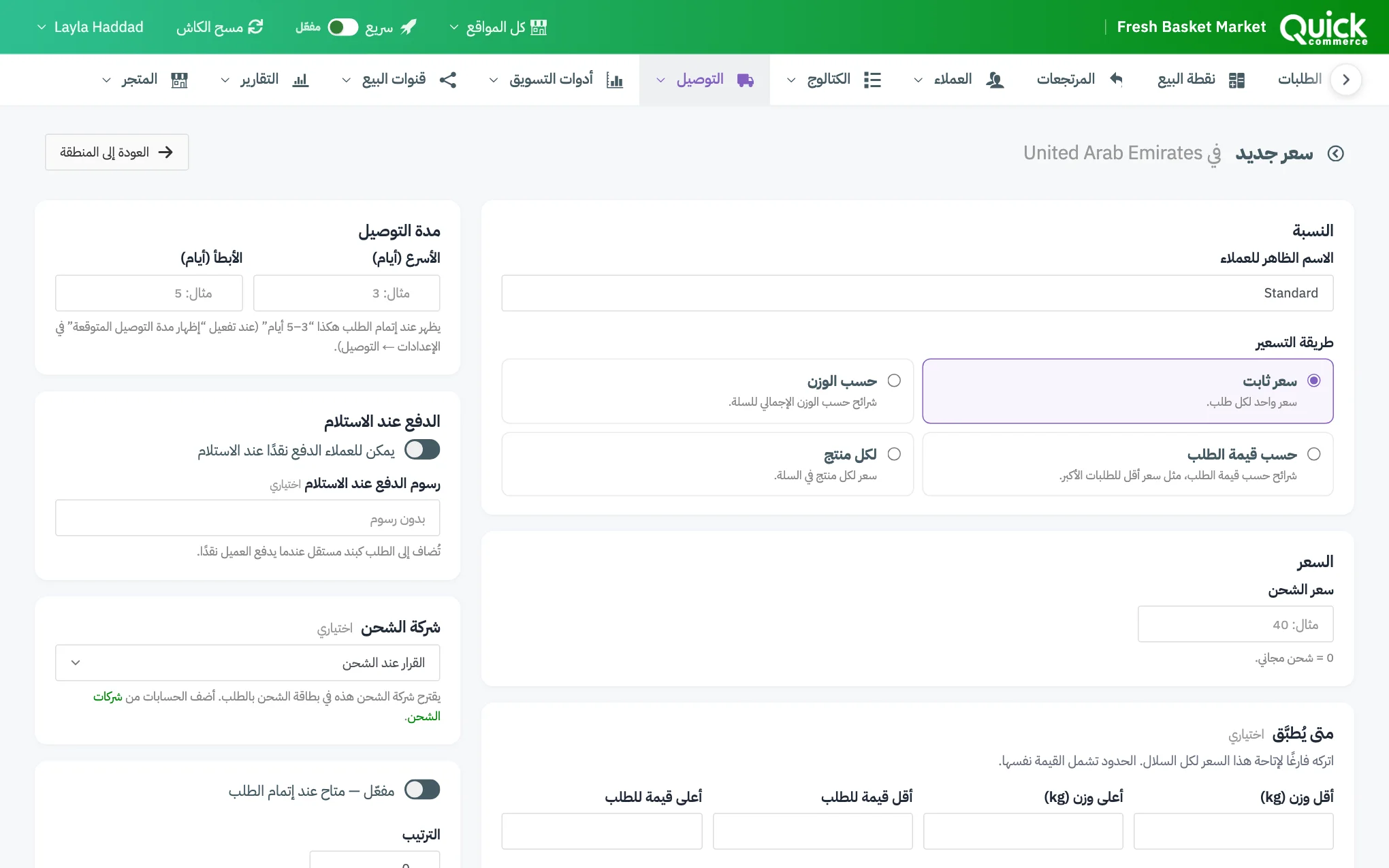Image resolution: width=1389 pixels, height=868 pixels.
Task: Click مسح الكاش clear cache button
Action: click(x=219, y=27)
